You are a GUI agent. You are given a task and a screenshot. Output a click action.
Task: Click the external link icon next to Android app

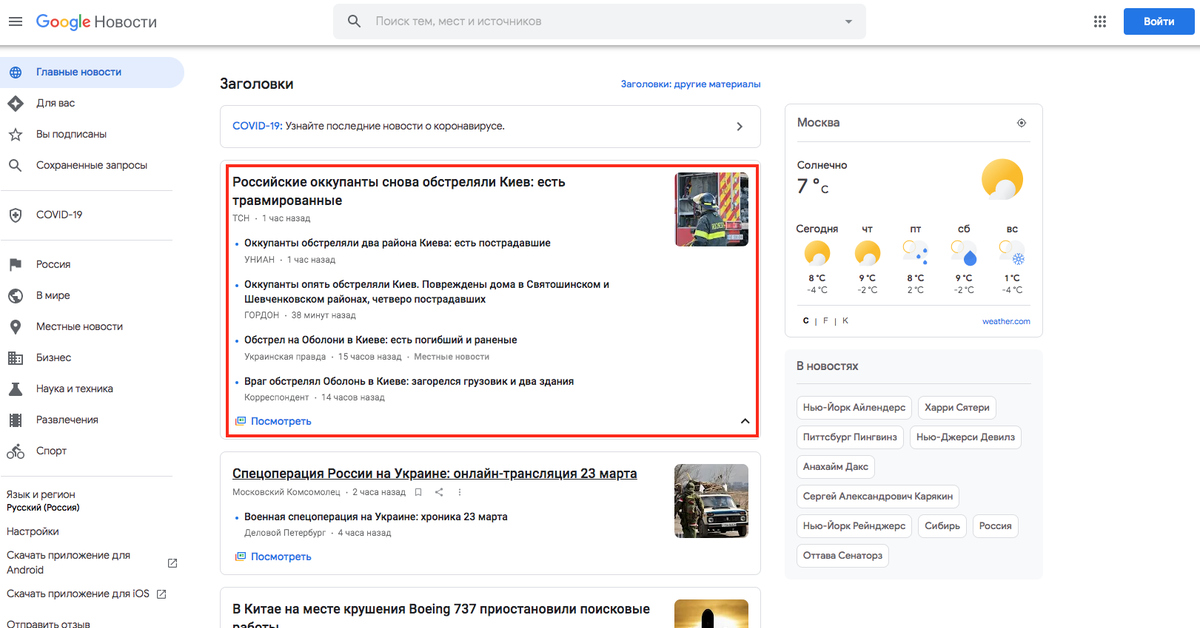tap(172, 563)
